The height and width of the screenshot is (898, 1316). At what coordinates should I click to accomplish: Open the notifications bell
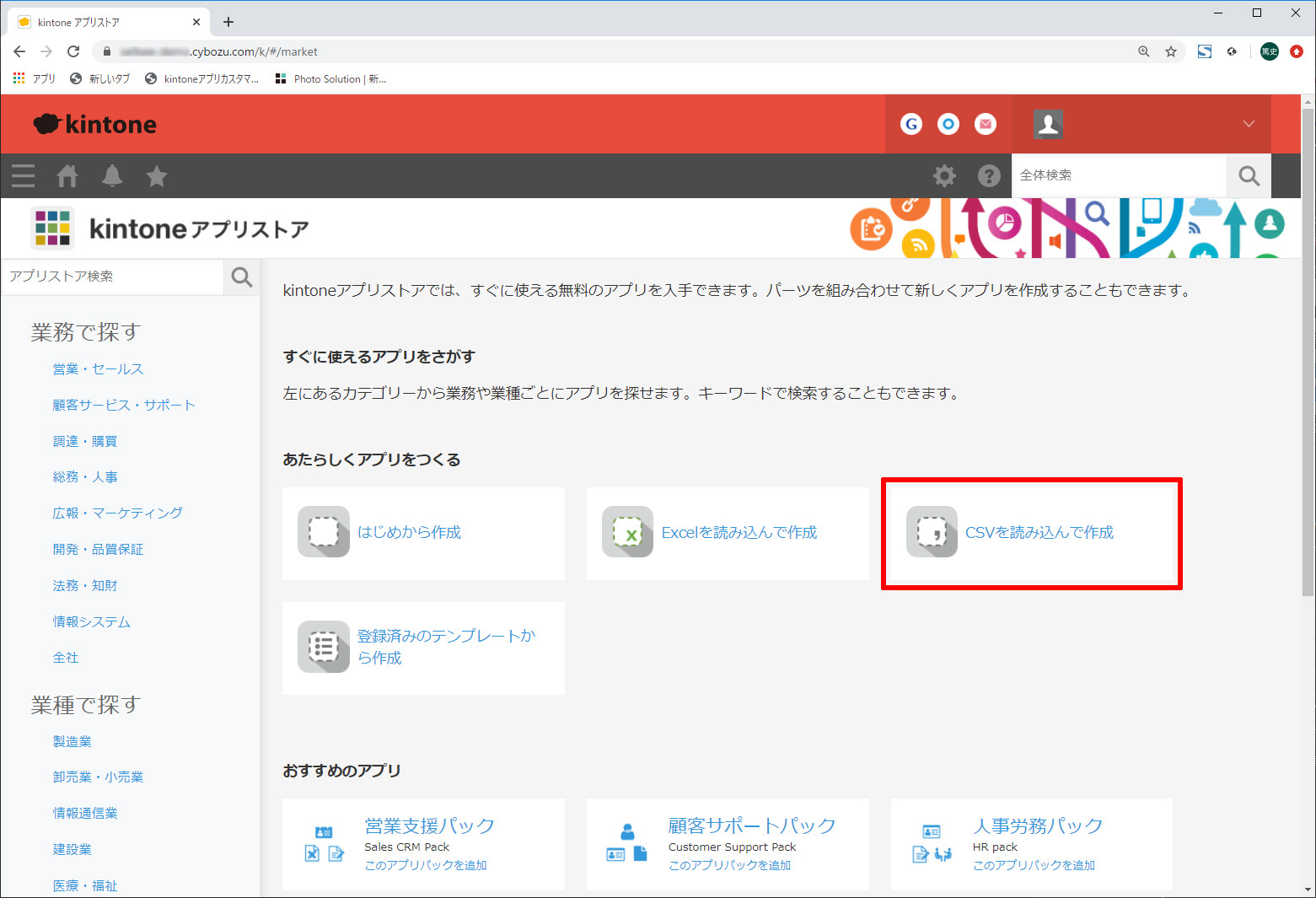112,175
